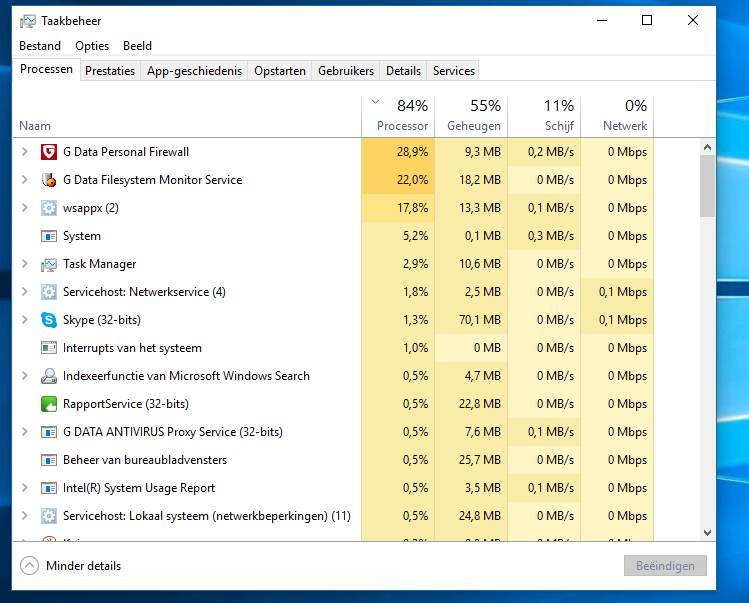The width and height of the screenshot is (749, 603).
Task: Click the 0,3 MB/s disk value
Action: coord(551,236)
